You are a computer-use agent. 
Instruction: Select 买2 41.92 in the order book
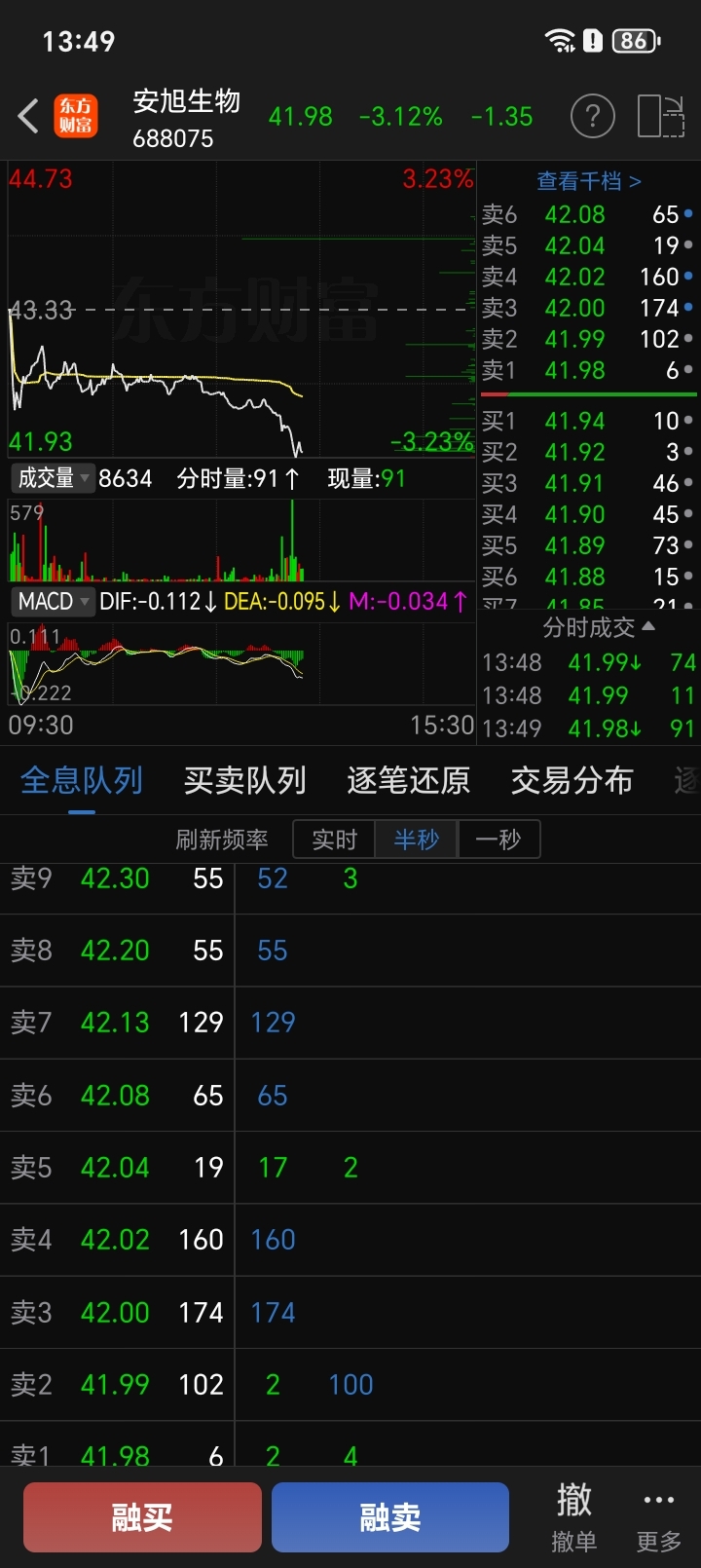(x=588, y=452)
